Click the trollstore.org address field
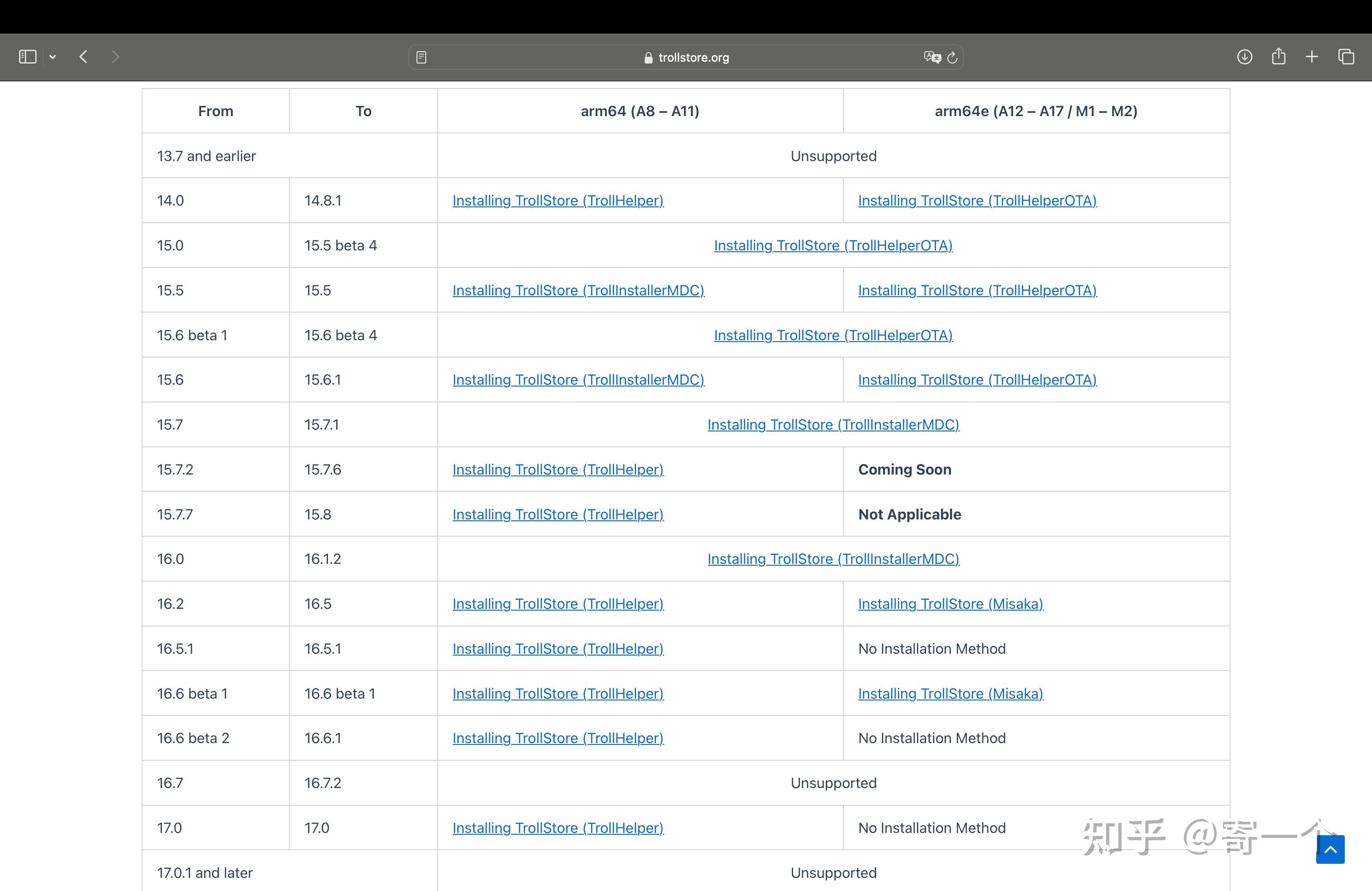Viewport: 1372px width, 891px height. click(686, 57)
